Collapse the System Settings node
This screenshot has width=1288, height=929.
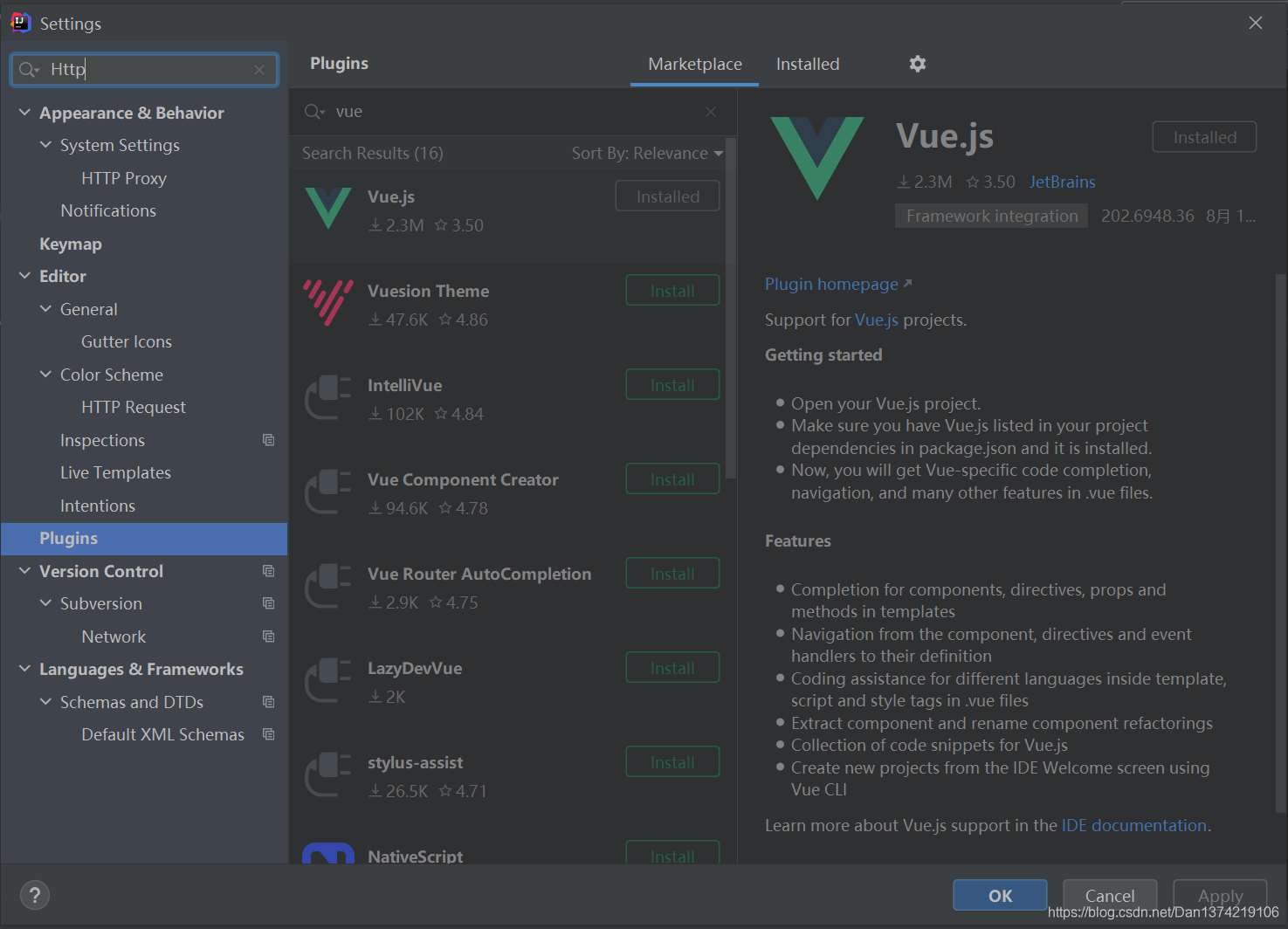45,145
